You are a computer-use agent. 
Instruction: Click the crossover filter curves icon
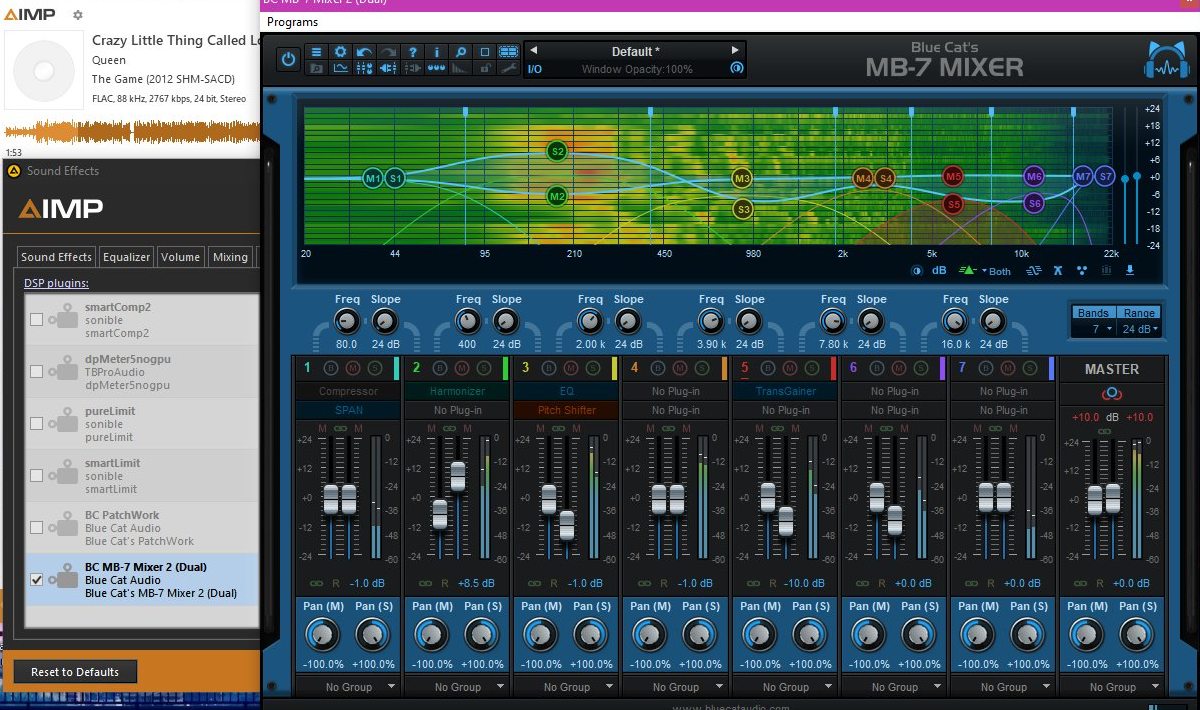click(1034, 270)
